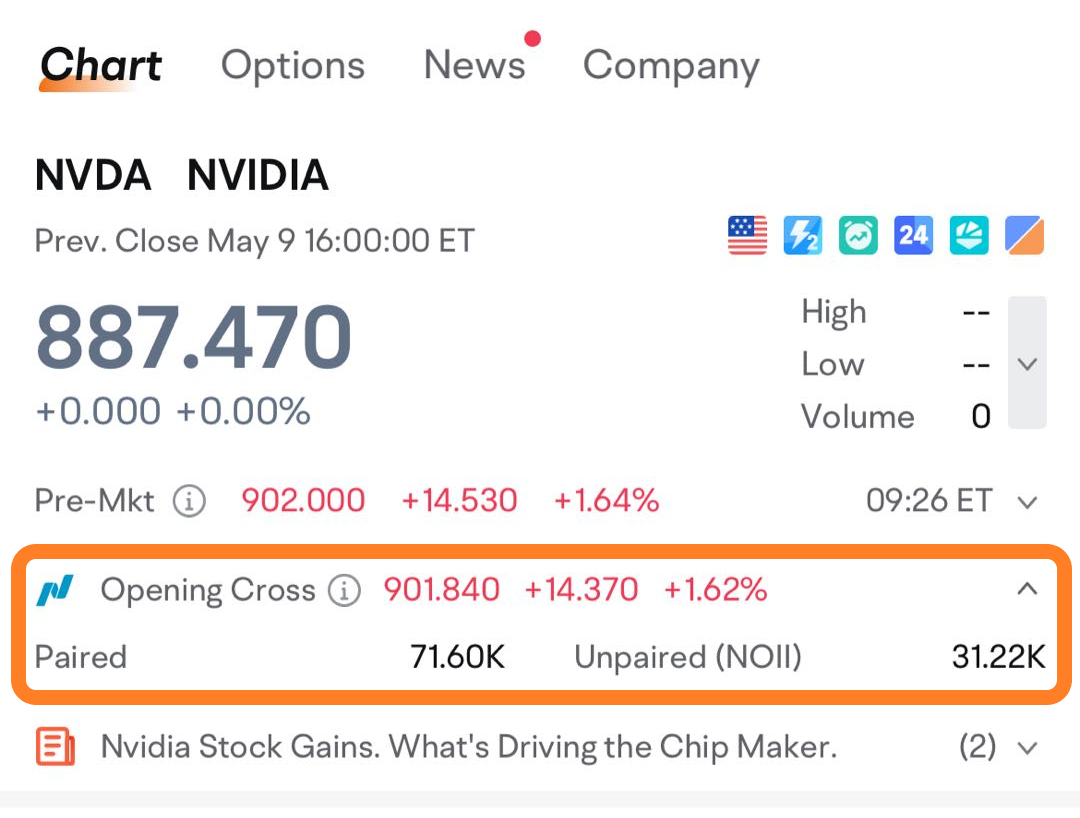The image size is (1080, 818).
Task: Click the teal fractional shares icon
Action: pos(969,236)
